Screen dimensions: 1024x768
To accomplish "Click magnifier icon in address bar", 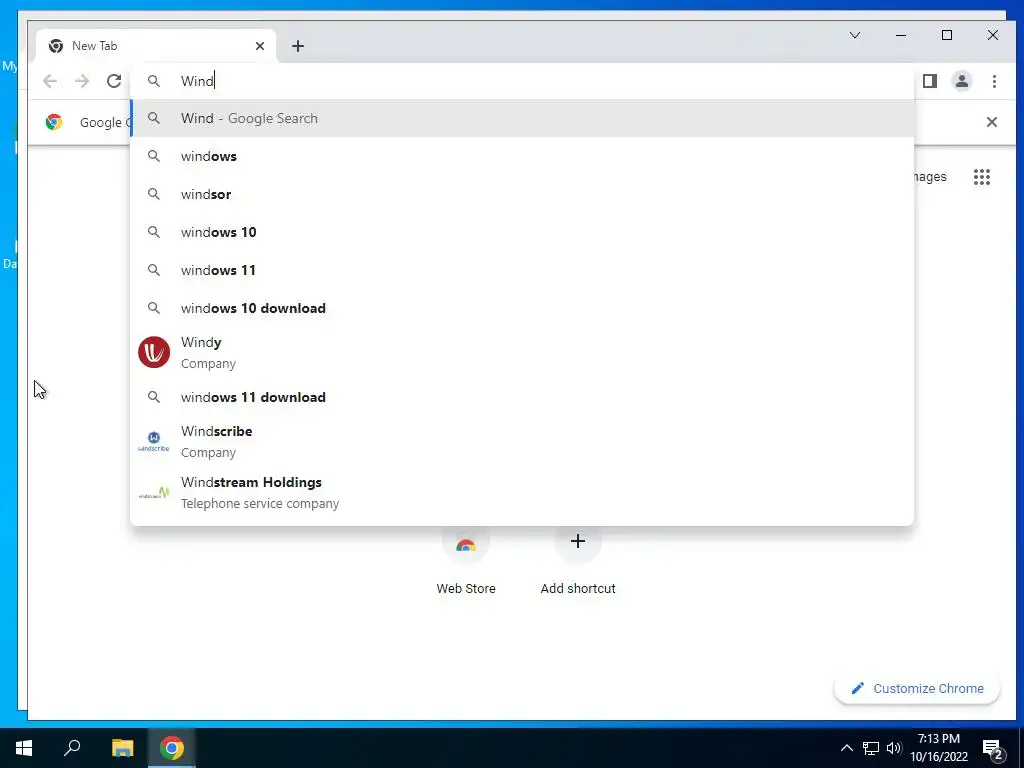I will [153, 81].
